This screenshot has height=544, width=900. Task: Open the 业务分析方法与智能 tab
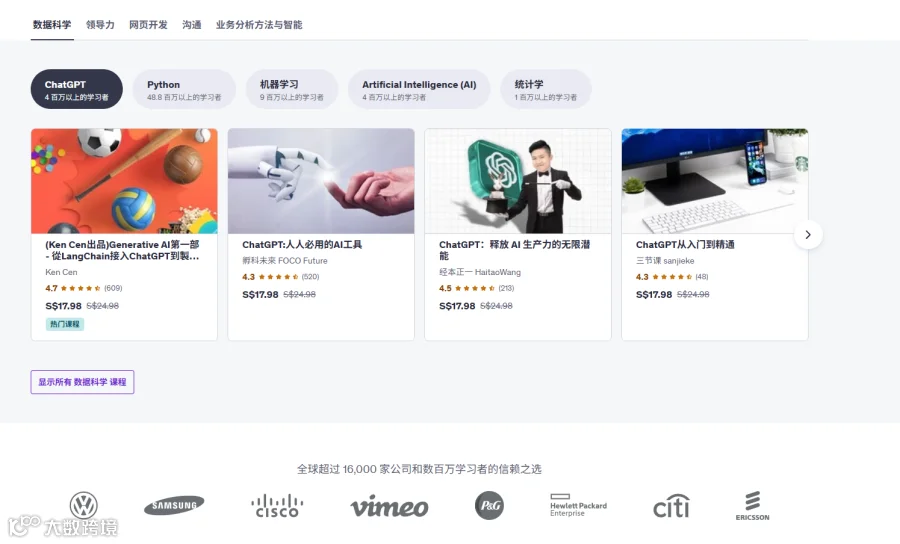[x=259, y=25]
